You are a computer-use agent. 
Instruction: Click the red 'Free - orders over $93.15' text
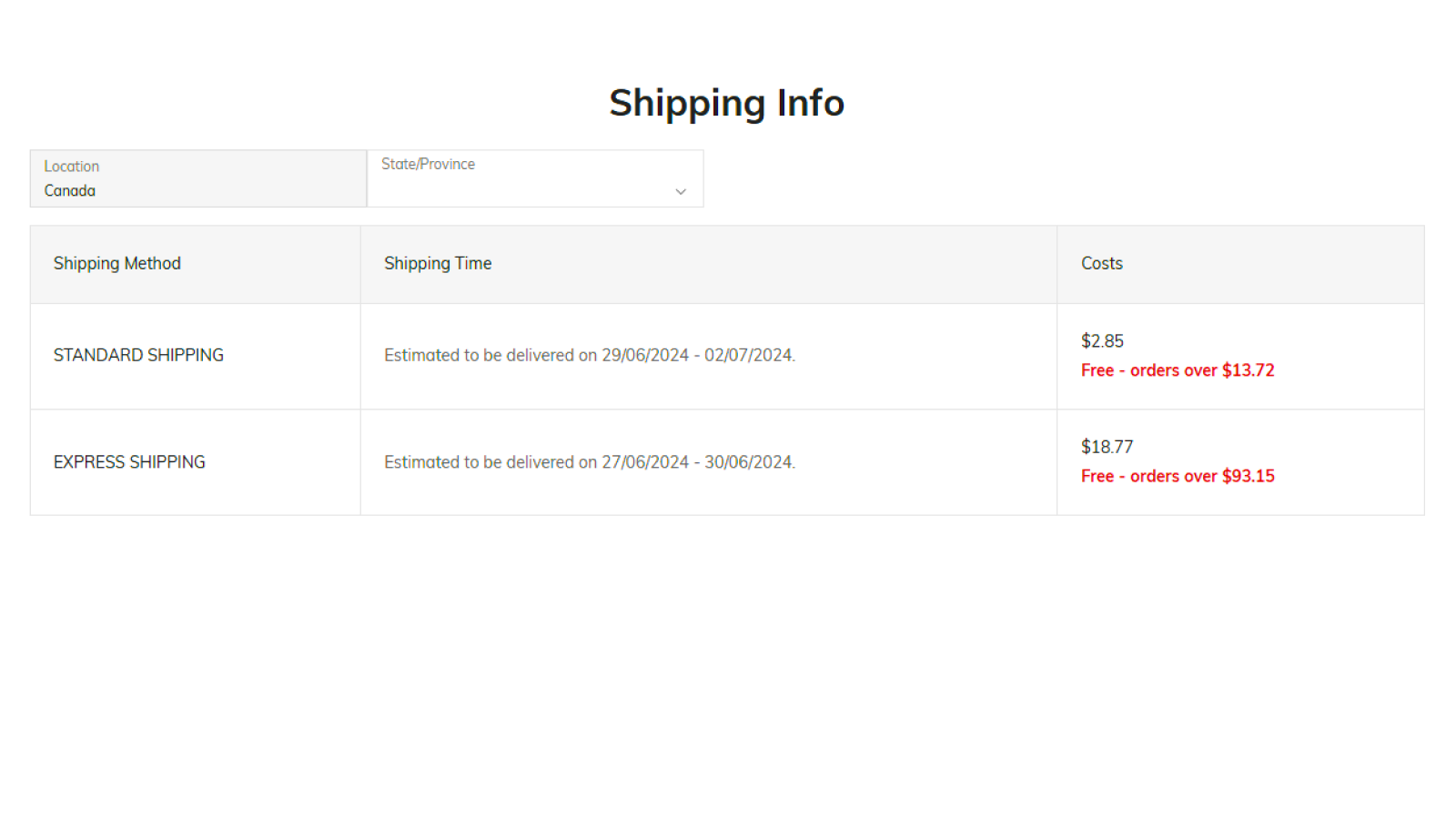[x=1178, y=476]
